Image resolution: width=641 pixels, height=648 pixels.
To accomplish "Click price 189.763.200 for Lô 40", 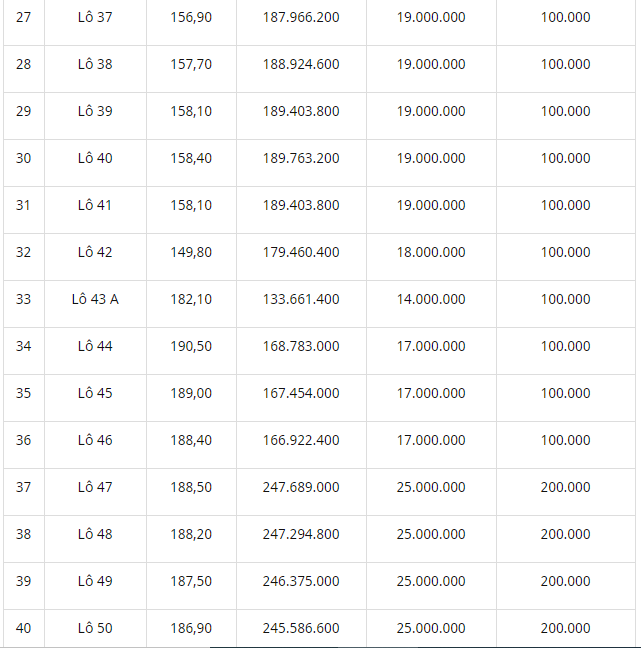I will pyautogui.click(x=301, y=158).
